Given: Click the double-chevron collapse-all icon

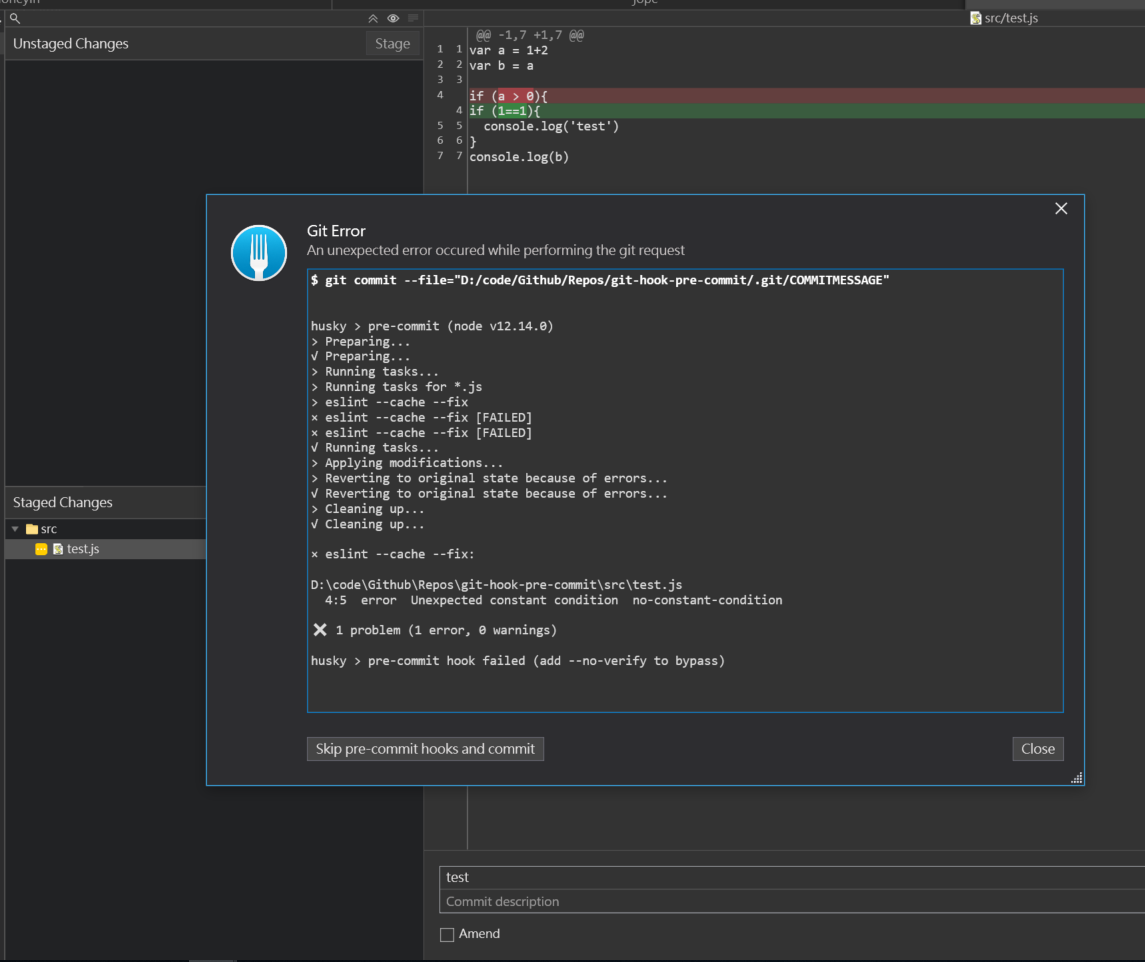Looking at the screenshot, I should tap(373, 18).
